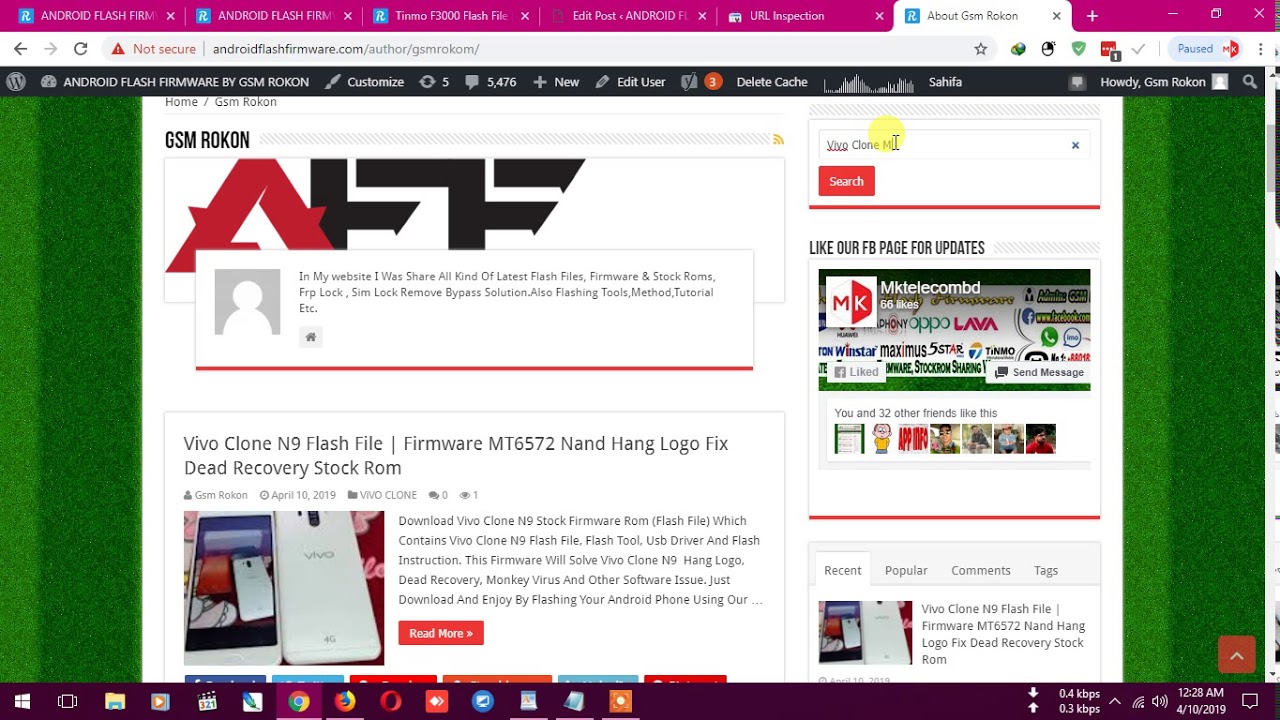Click New in the admin bar
The width and height of the screenshot is (1280, 720).
[x=556, y=82]
